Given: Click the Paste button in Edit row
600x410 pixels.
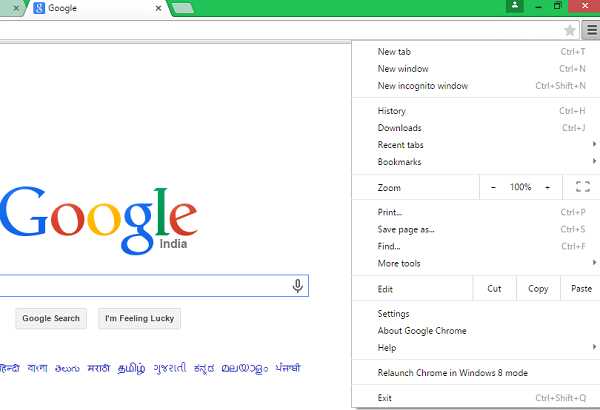Looking at the screenshot, I should (581, 289).
